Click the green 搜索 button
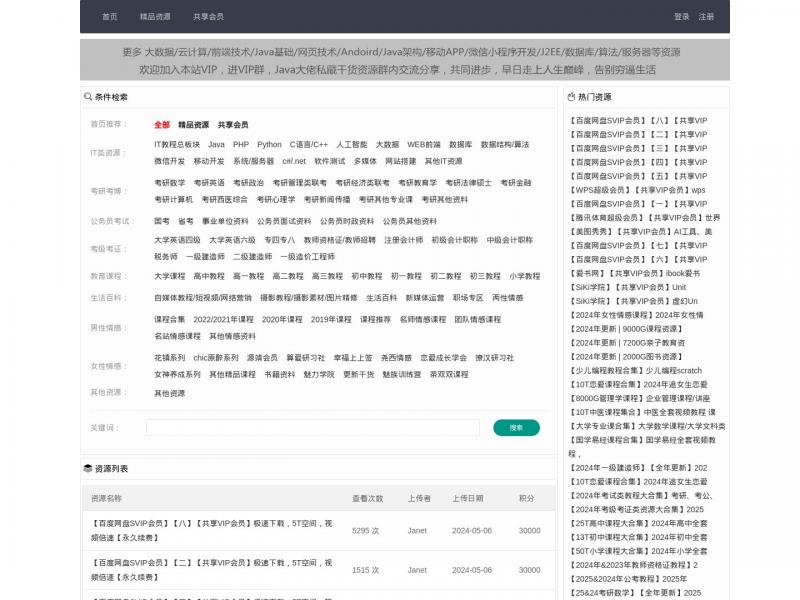 516,428
